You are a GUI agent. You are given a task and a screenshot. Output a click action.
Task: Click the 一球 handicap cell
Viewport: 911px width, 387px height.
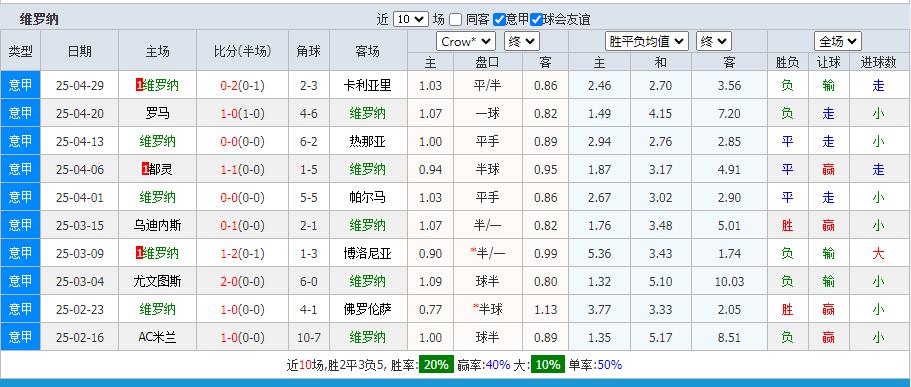[x=487, y=113]
